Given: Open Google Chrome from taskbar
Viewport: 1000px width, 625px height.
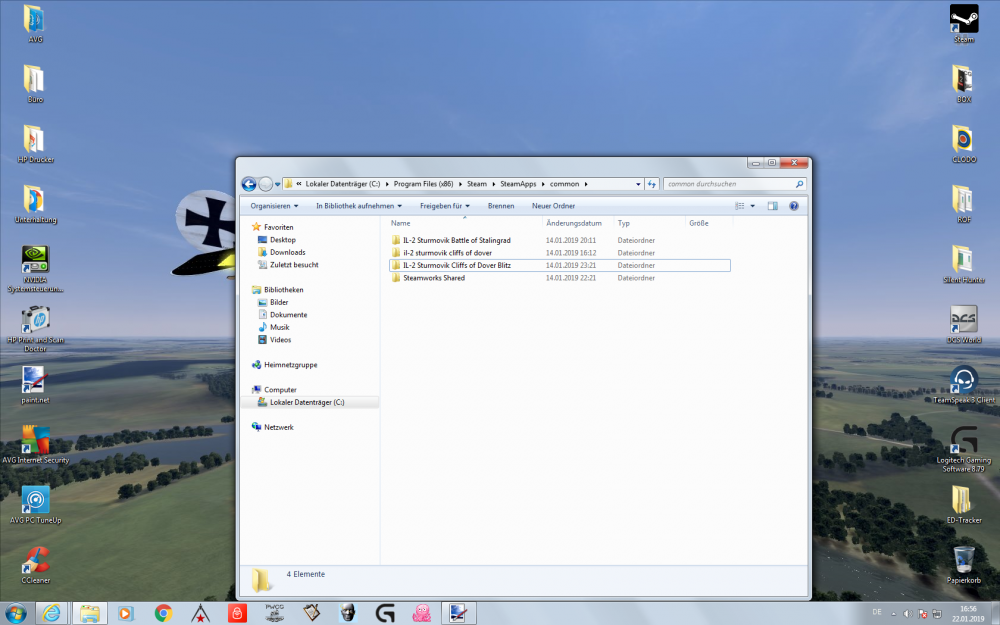Looking at the screenshot, I should (163, 614).
